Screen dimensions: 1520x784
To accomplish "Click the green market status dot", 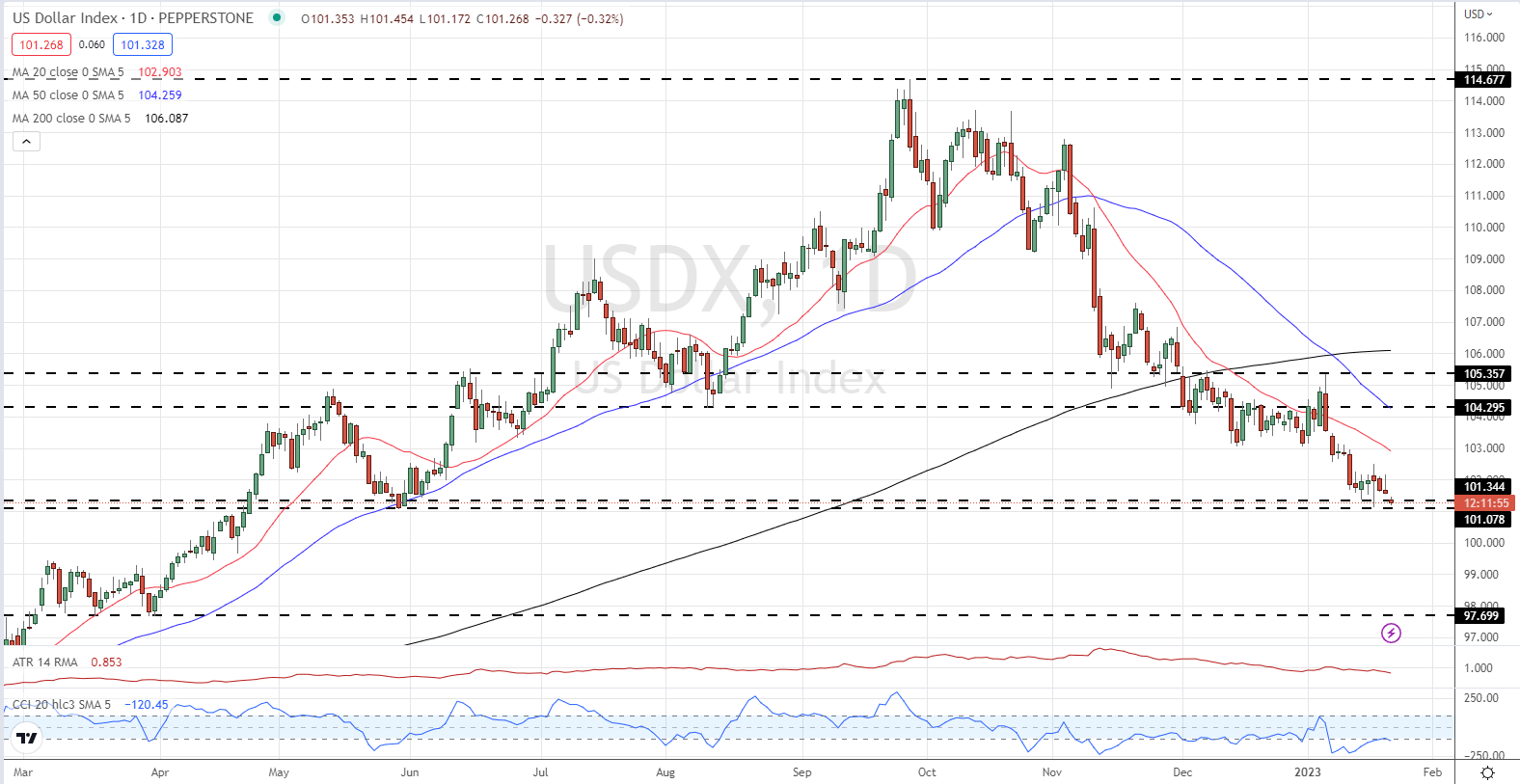I will click(277, 17).
